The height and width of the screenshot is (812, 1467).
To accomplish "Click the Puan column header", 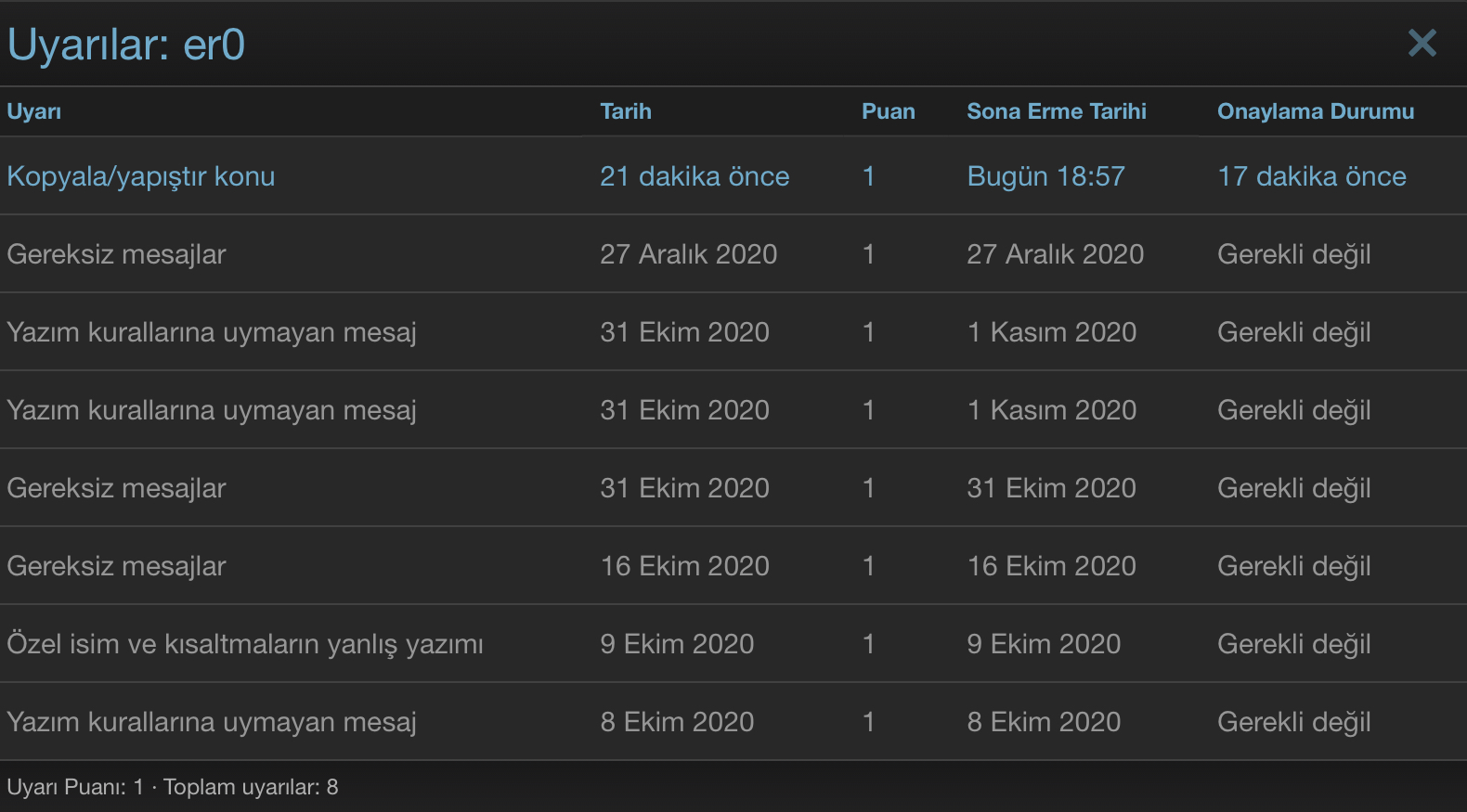I will tap(889, 111).
